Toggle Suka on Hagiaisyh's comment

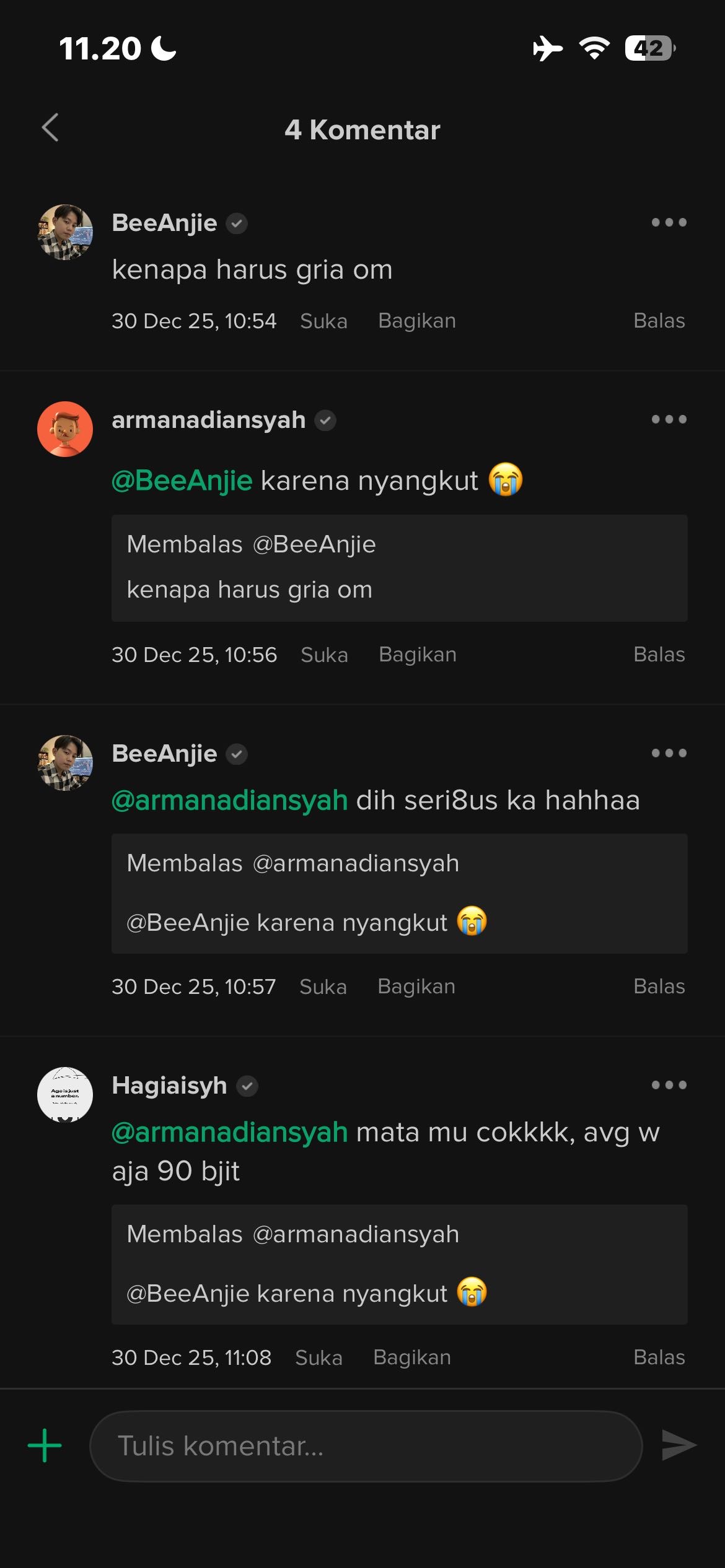(x=319, y=1357)
